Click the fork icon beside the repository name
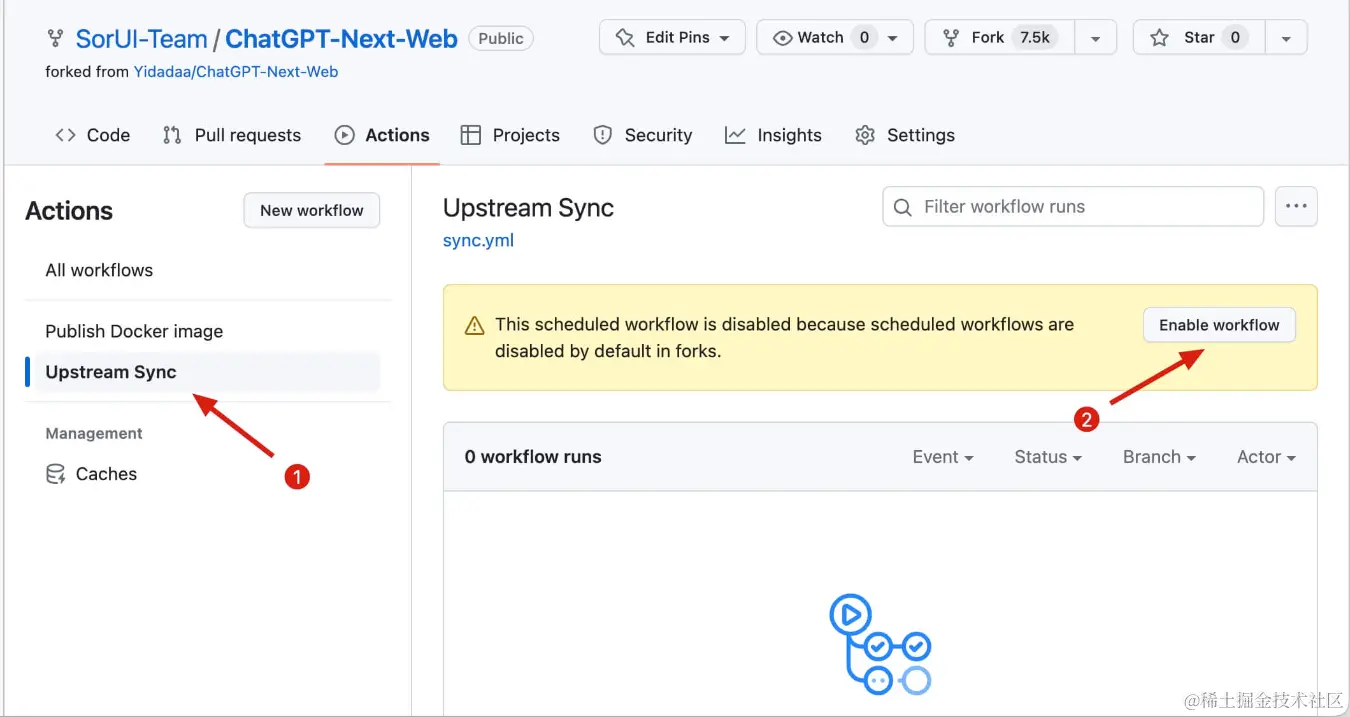The image size is (1350, 717). (x=55, y=39)
